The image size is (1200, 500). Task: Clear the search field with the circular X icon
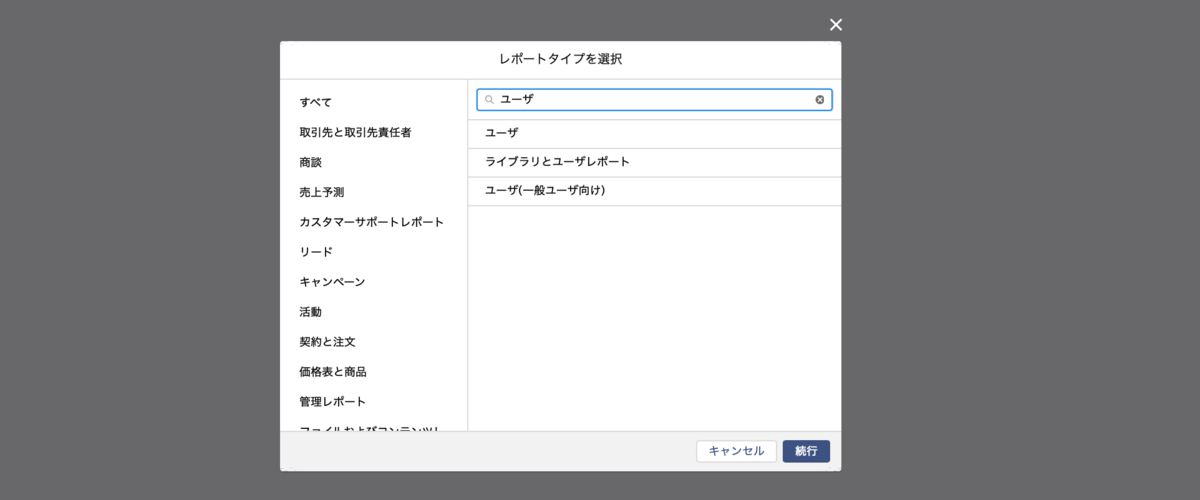point(820,100)
